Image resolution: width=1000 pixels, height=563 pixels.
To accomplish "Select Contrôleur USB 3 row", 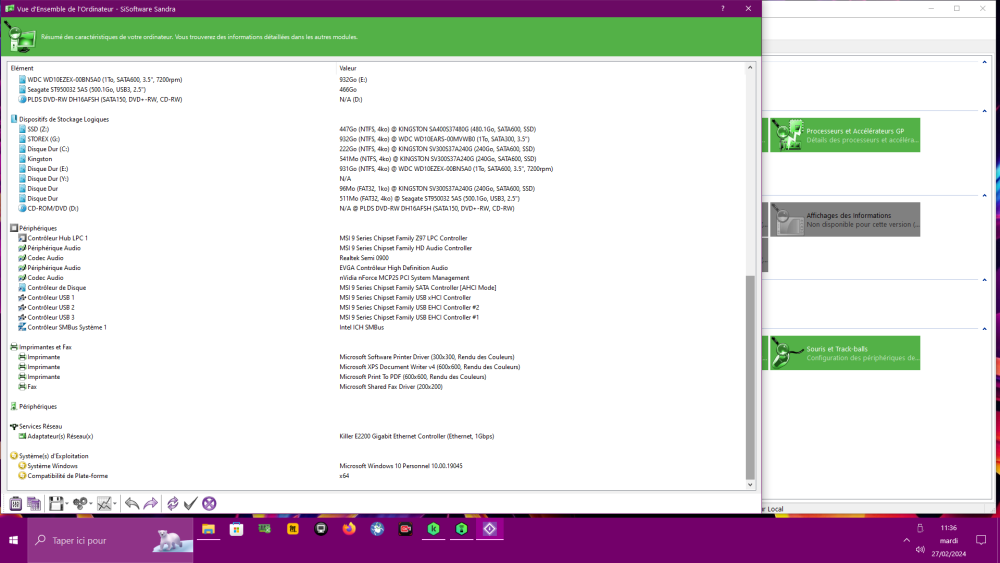I will [x=376, y=318].
